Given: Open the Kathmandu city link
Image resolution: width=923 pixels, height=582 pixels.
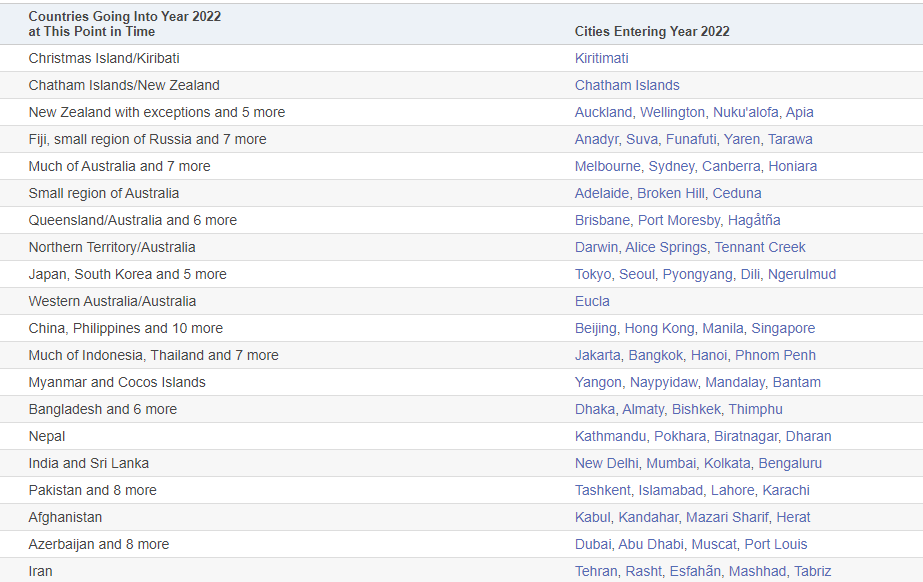Looking at the screenshot, I should 610,436.
